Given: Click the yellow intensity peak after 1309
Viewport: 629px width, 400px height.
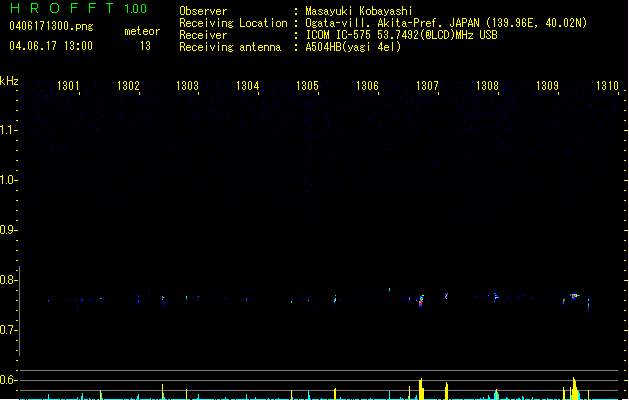Looking at the screenshot, I should pos(574,388).
